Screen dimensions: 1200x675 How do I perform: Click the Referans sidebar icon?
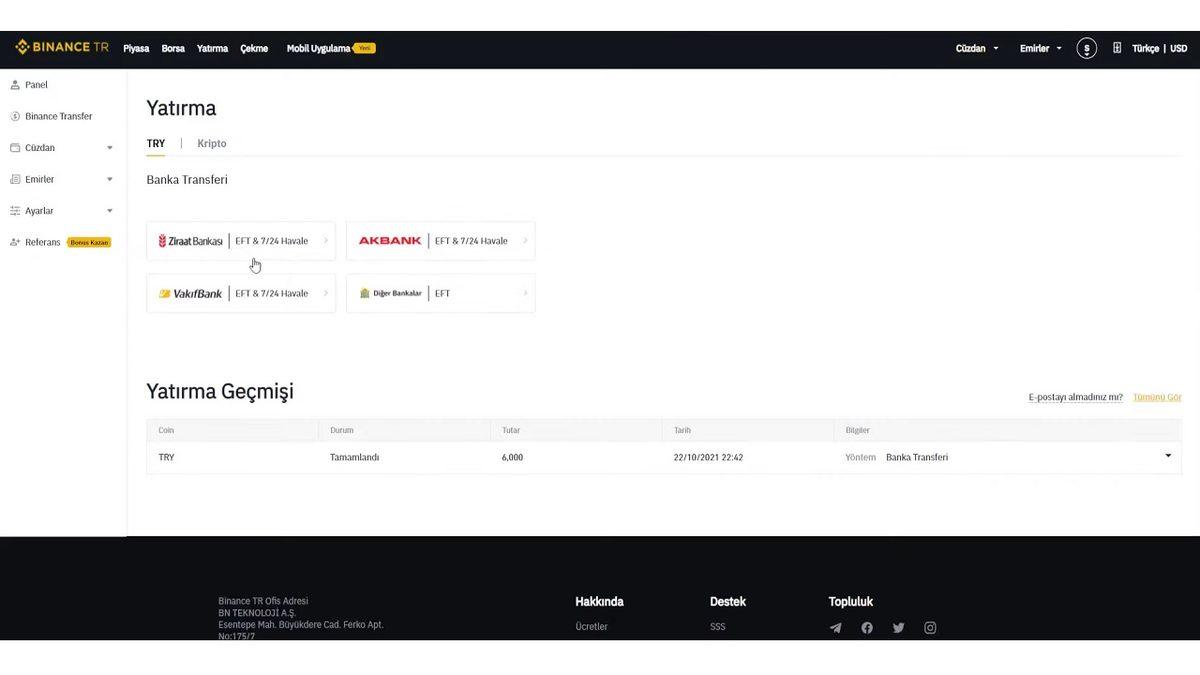14,242
